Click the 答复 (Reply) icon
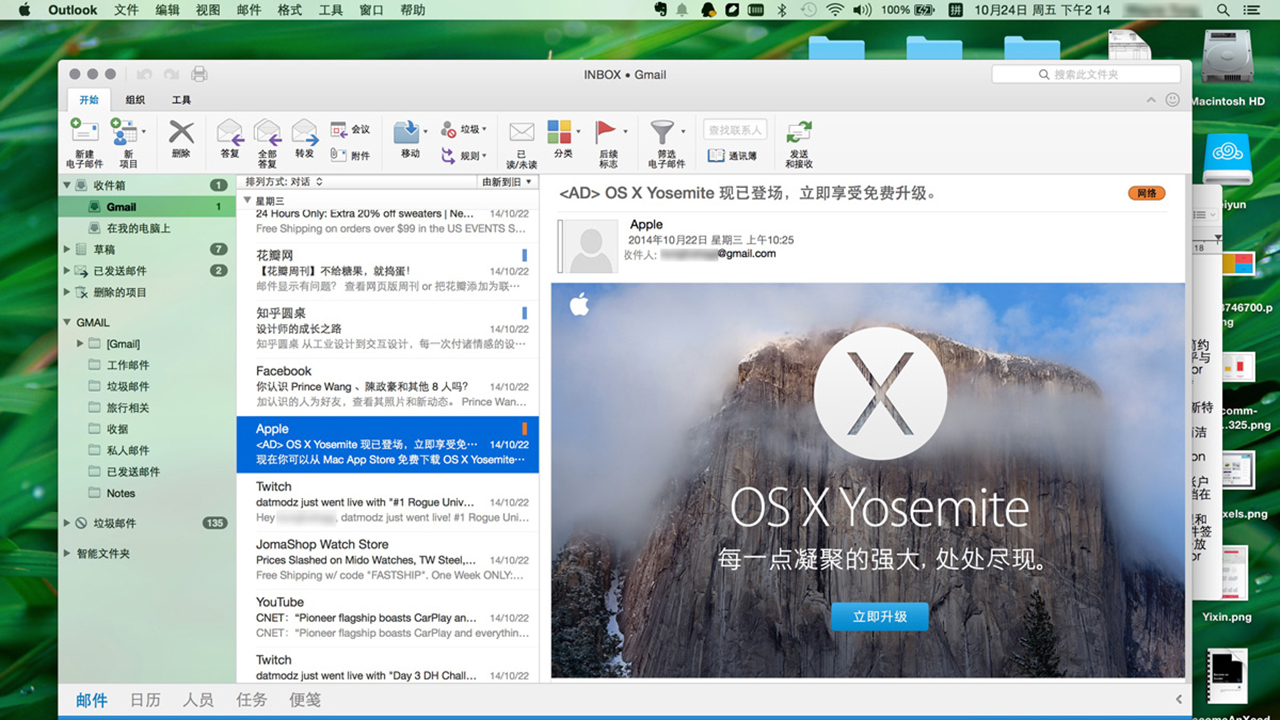Viewport: 1280px width, 720px height. click(230, 133)
